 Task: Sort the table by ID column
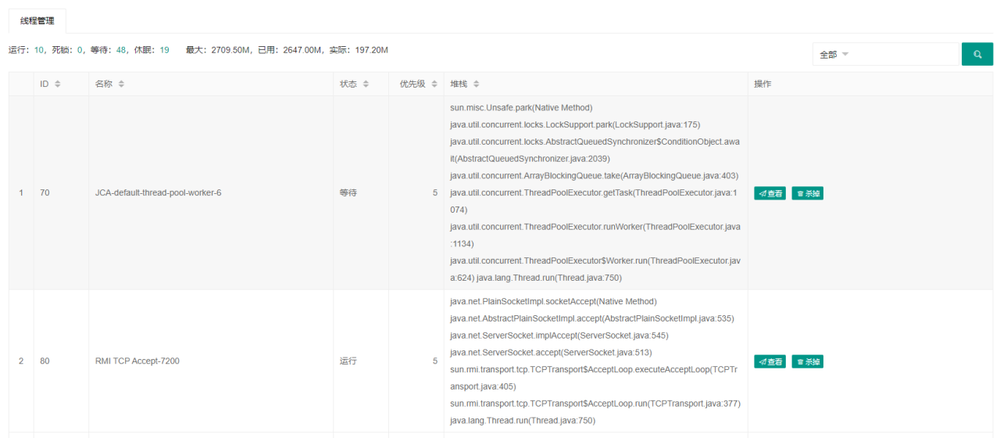[58, 84]
